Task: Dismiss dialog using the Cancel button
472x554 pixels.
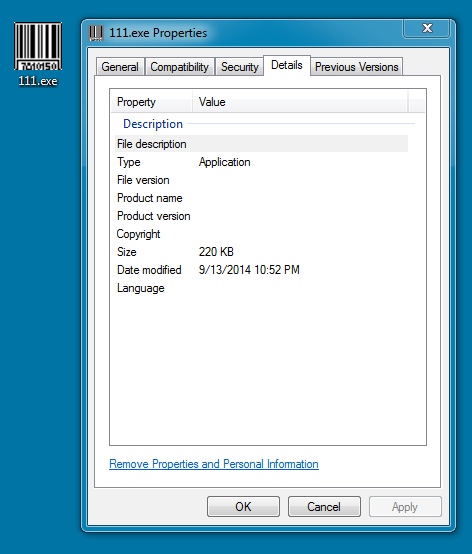Action: [x=324, y=507]
